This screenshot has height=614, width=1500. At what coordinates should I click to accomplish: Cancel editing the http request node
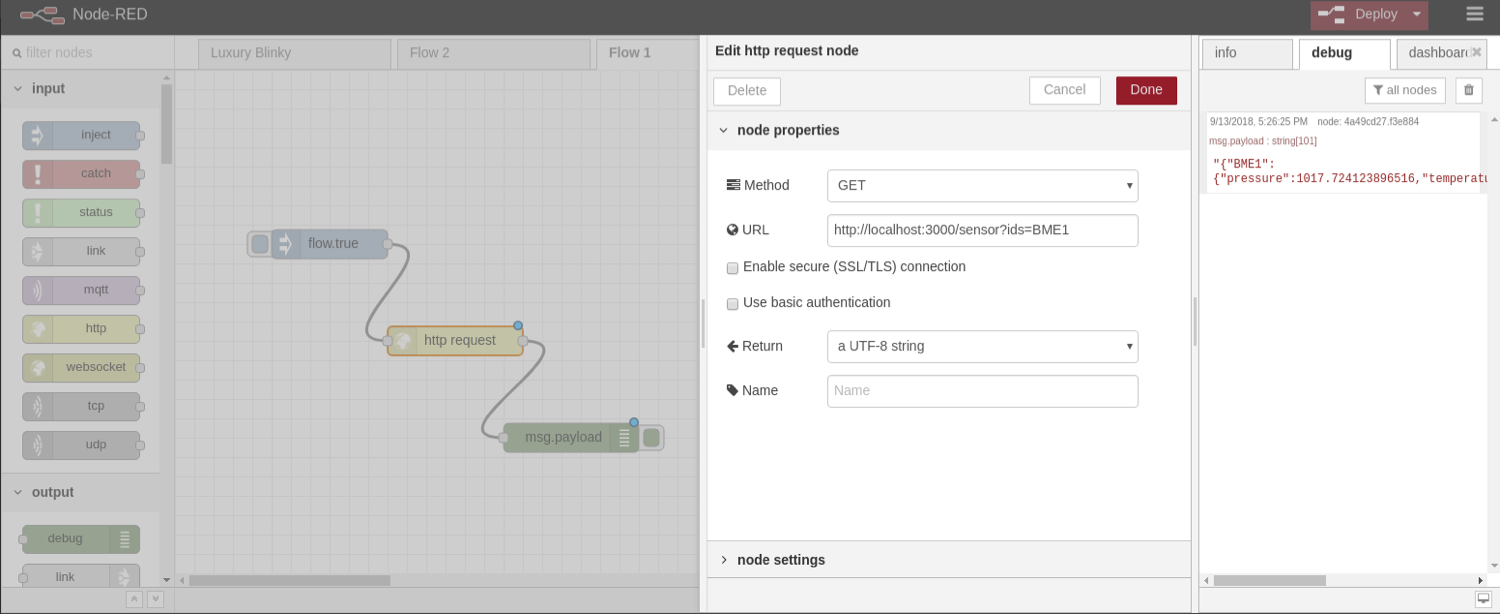(1064, 90)
